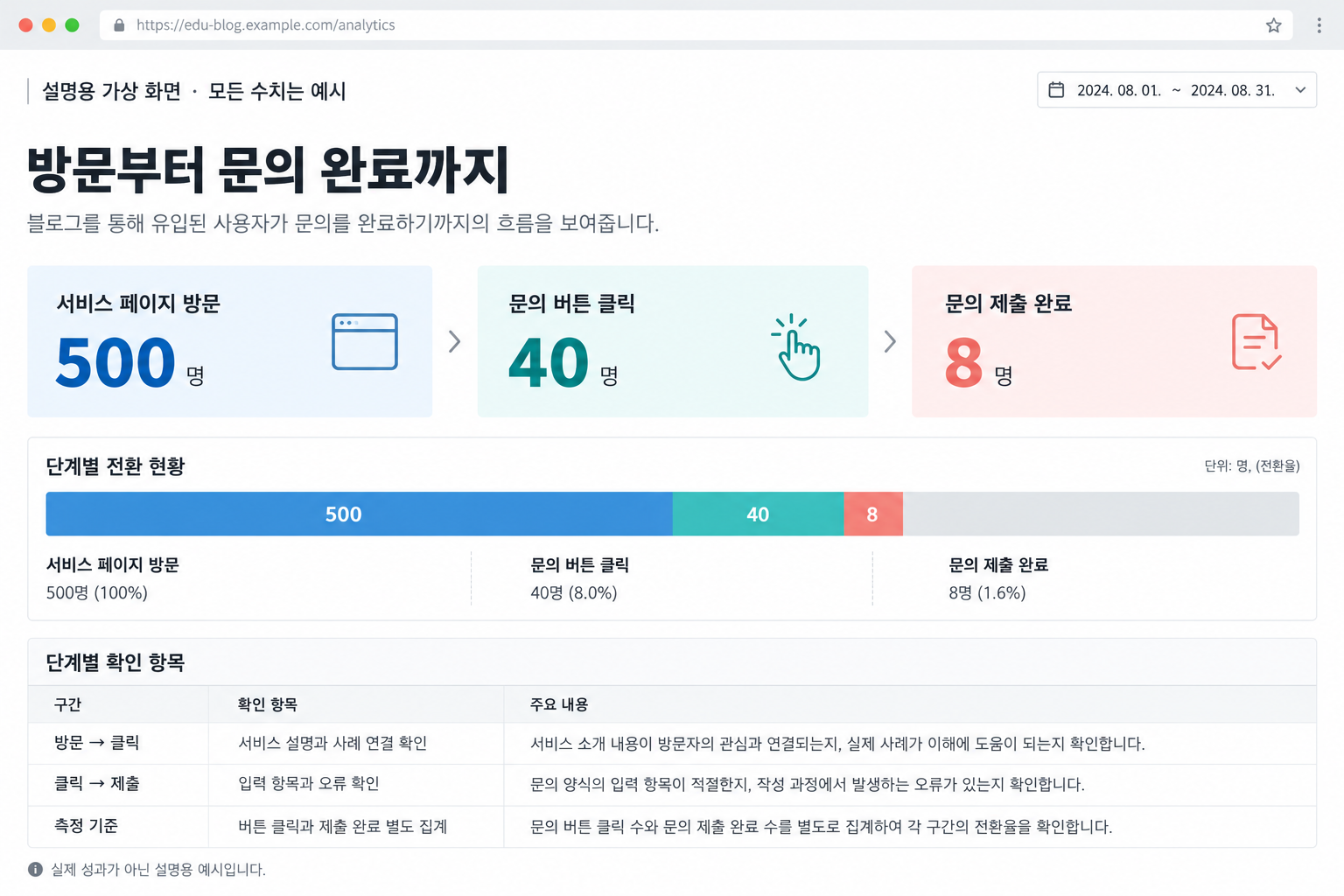Image resolution: width=1344 pixels, height=896 pixels.
Task: Click the address bar lock icon
Action: pyautogui.click(x=119, y=25)
